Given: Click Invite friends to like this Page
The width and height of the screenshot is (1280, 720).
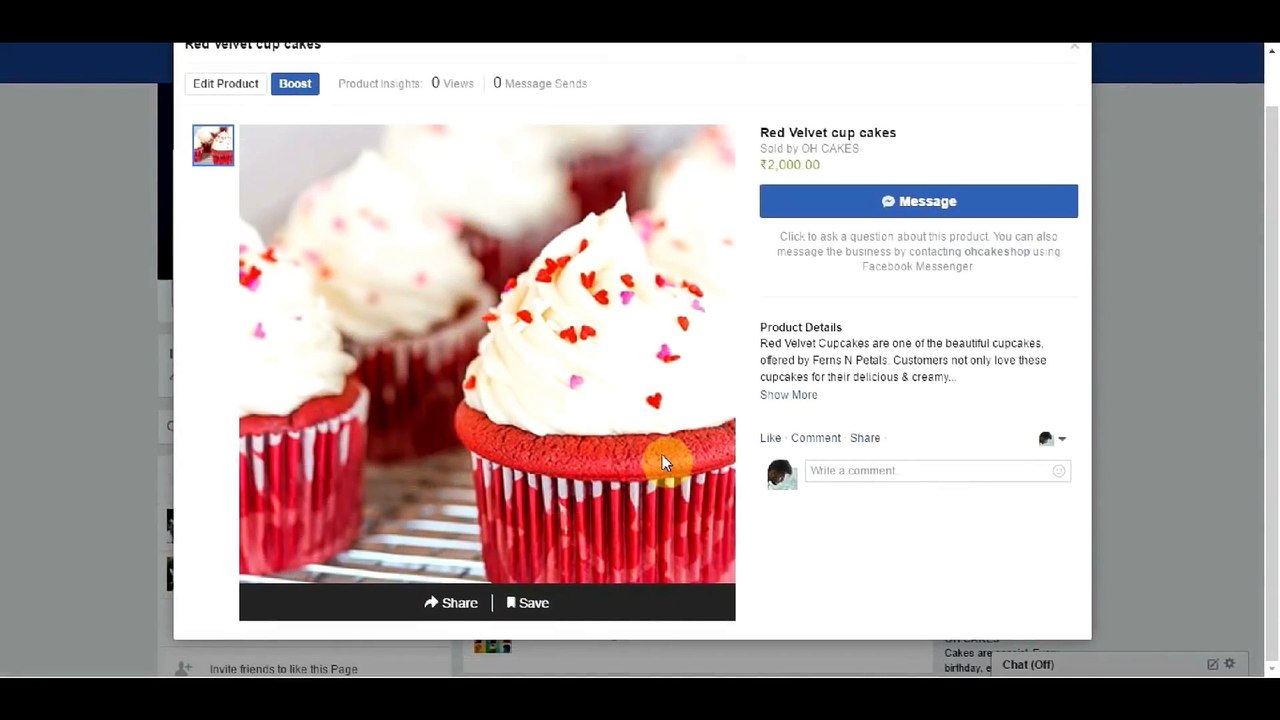Looking at the screenshot, I should 283,669.
